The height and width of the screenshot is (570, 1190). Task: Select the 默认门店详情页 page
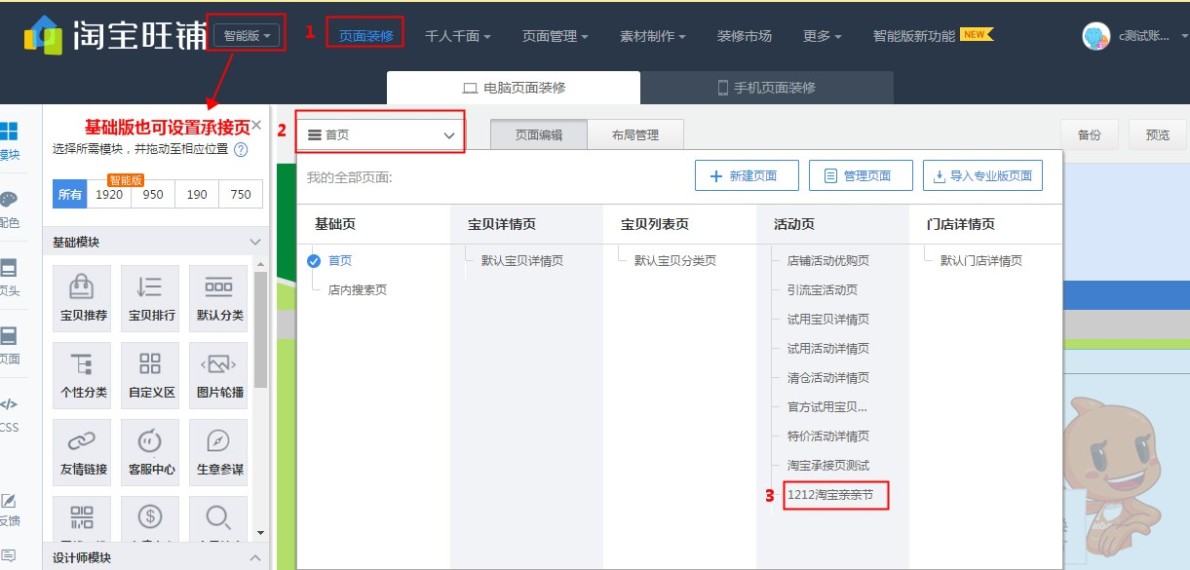tap(981, 260)
